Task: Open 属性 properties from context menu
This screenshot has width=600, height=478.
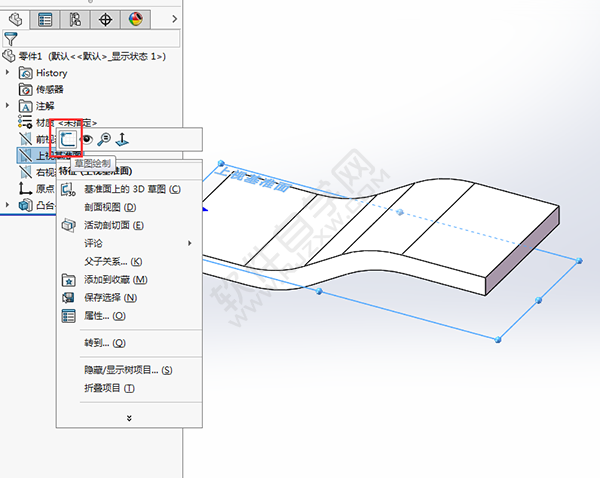Action: (104, 315)
